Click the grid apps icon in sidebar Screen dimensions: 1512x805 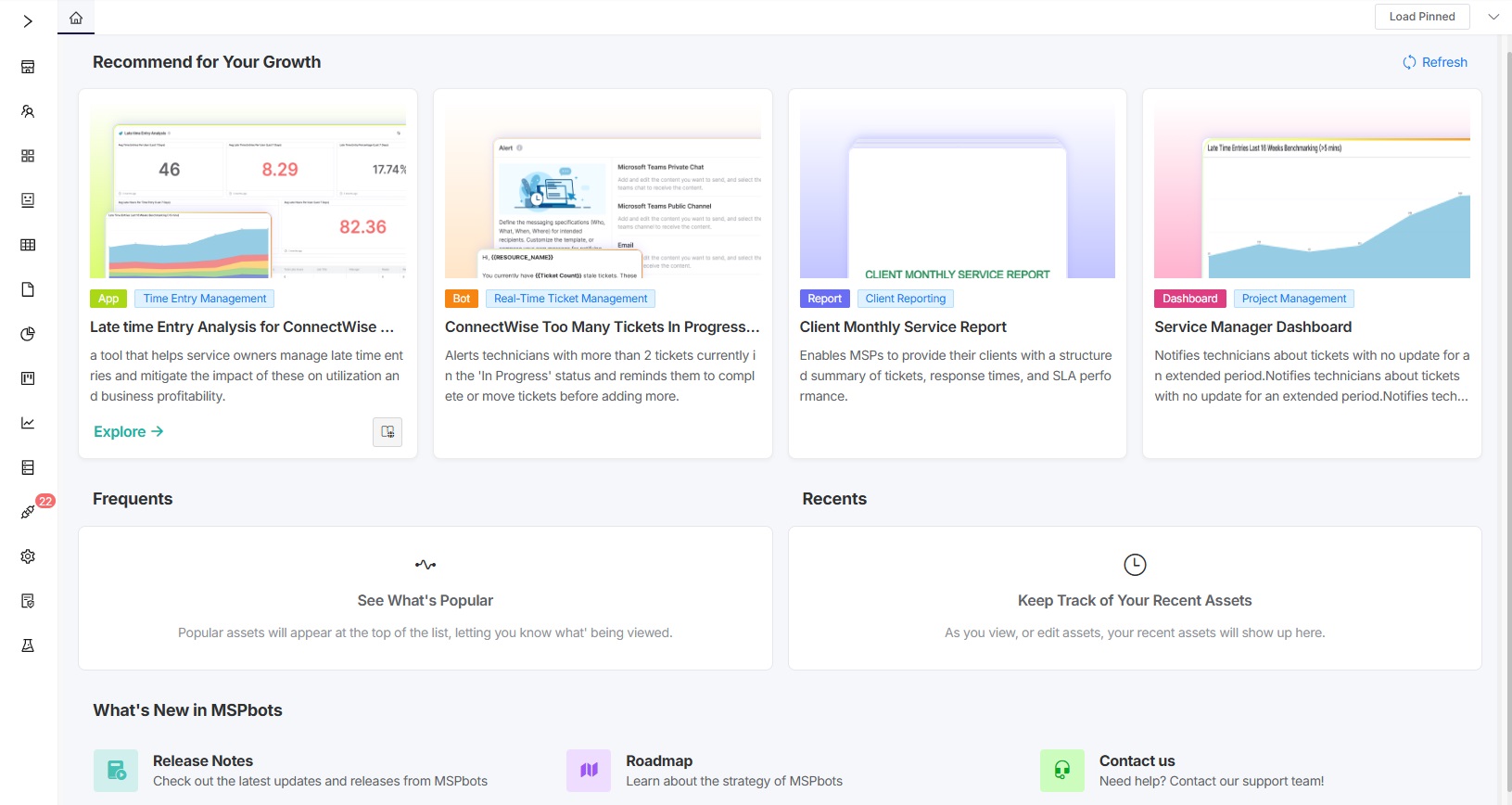(28, 156)
